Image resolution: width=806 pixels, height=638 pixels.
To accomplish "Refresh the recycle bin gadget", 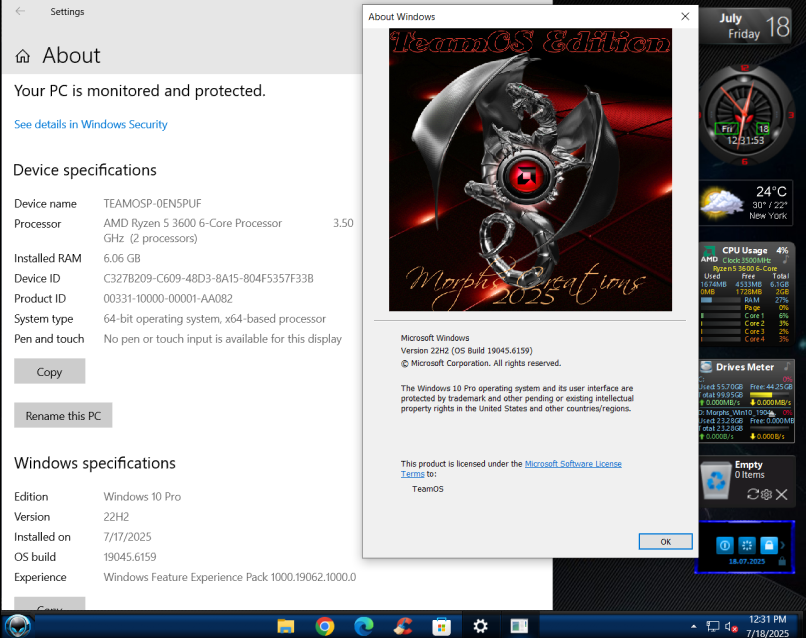I will tap(753, 494).
